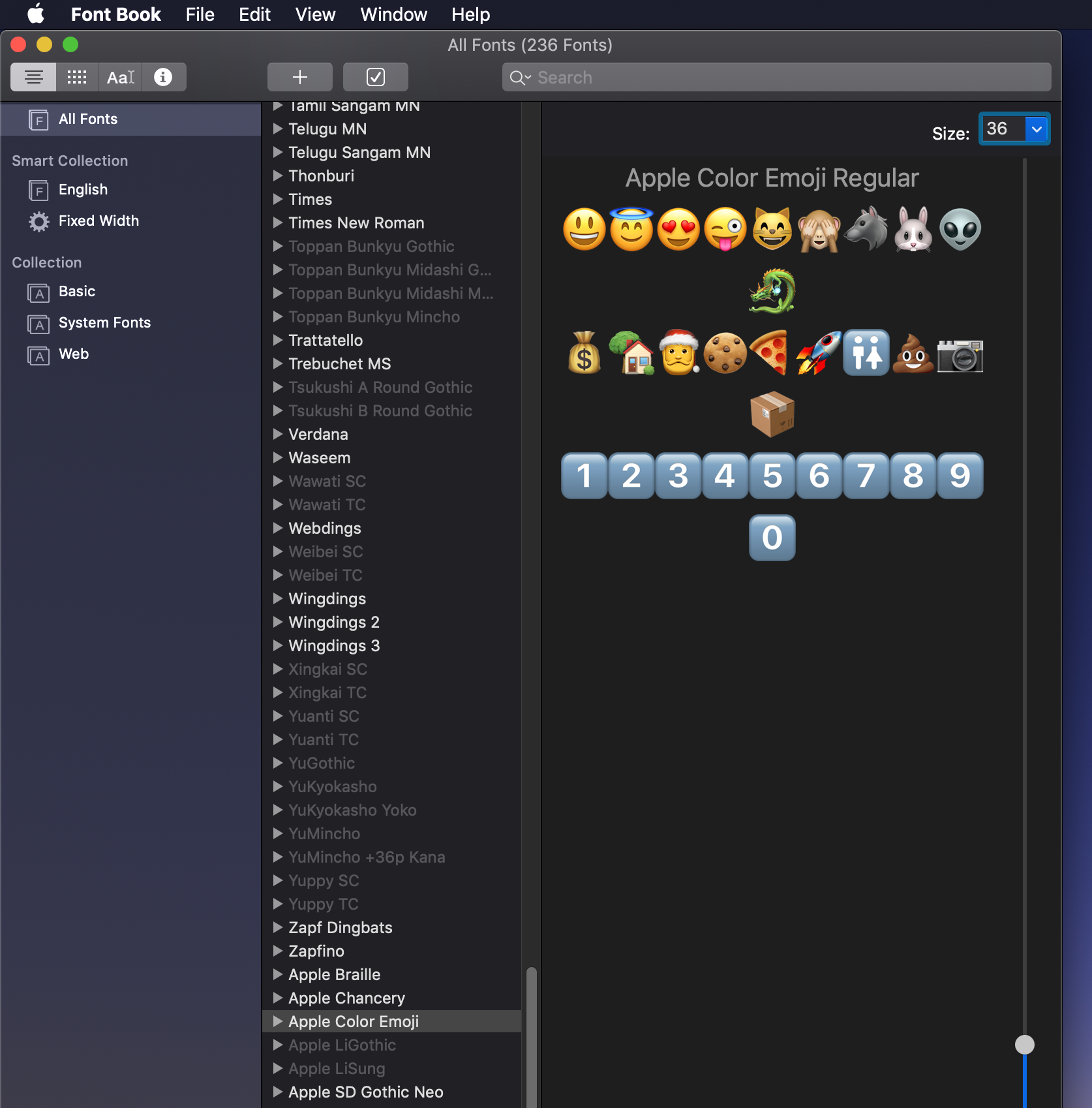Click the green dragon emoji
The image size is (1092, 1108).
point(772,291)
